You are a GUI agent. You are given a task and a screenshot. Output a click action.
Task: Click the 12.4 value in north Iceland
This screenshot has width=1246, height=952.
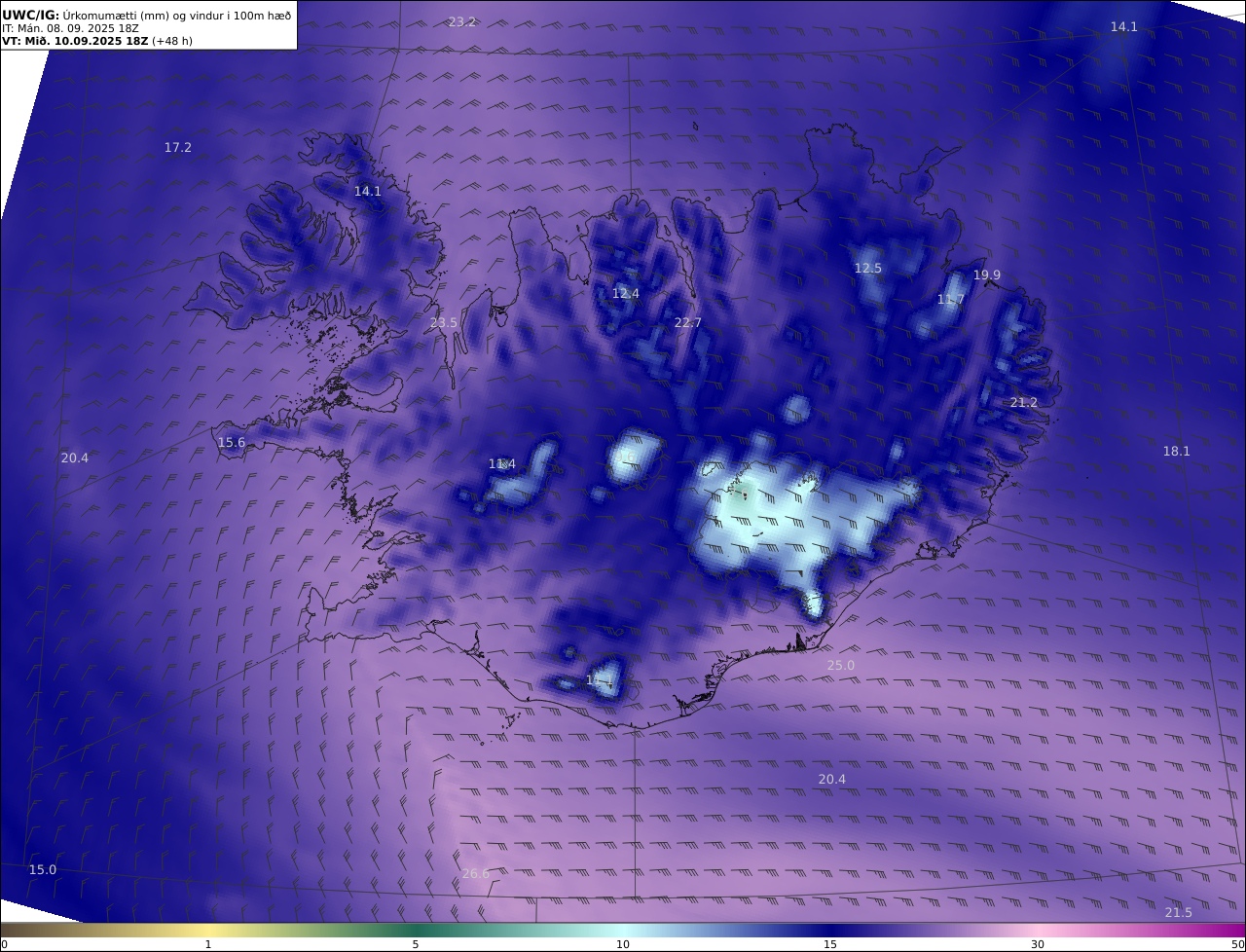click(x=626, y=293)
